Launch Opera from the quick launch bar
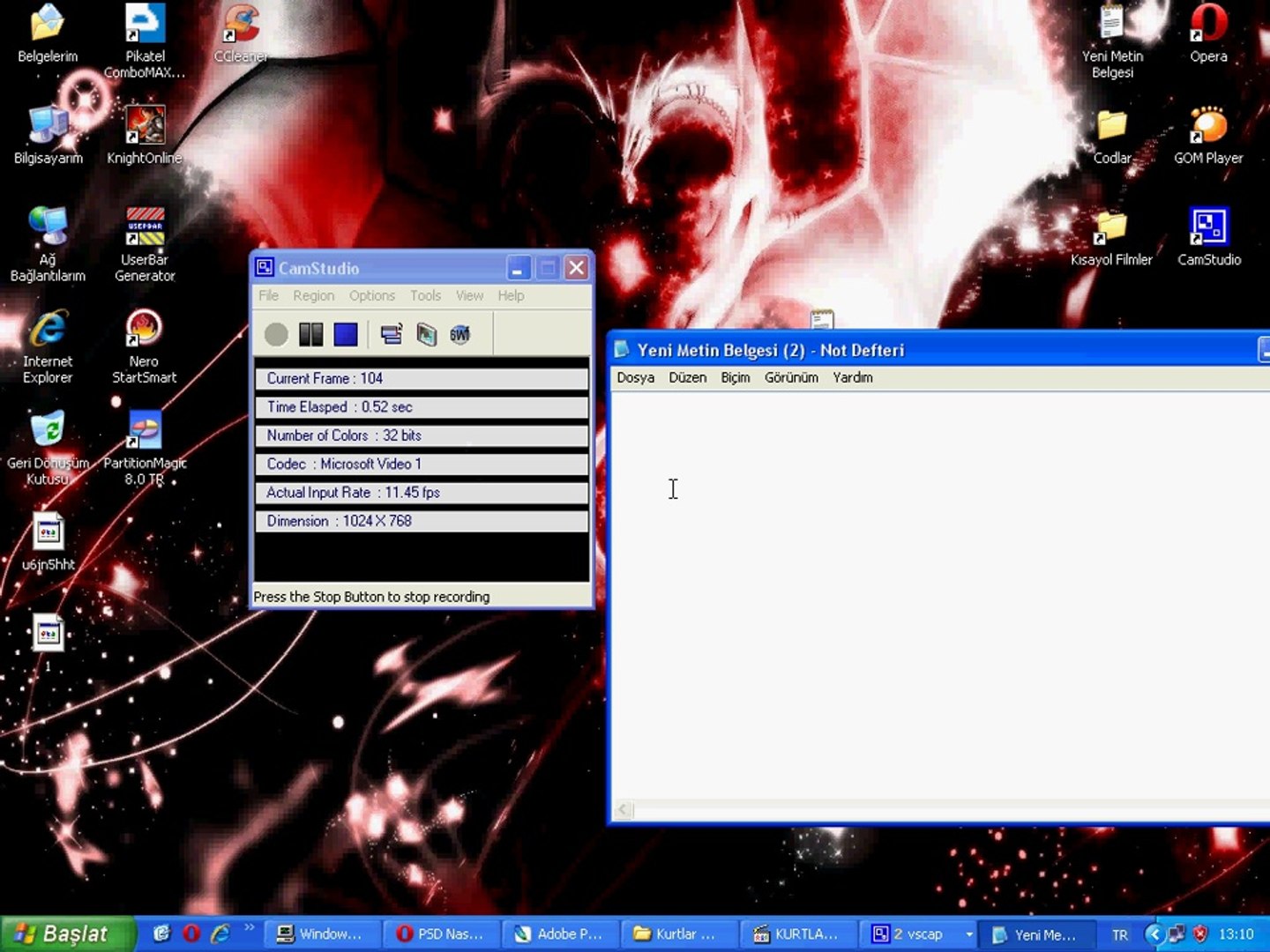The width and height of the screenshot is (1270, 952). tap(190, 933)
